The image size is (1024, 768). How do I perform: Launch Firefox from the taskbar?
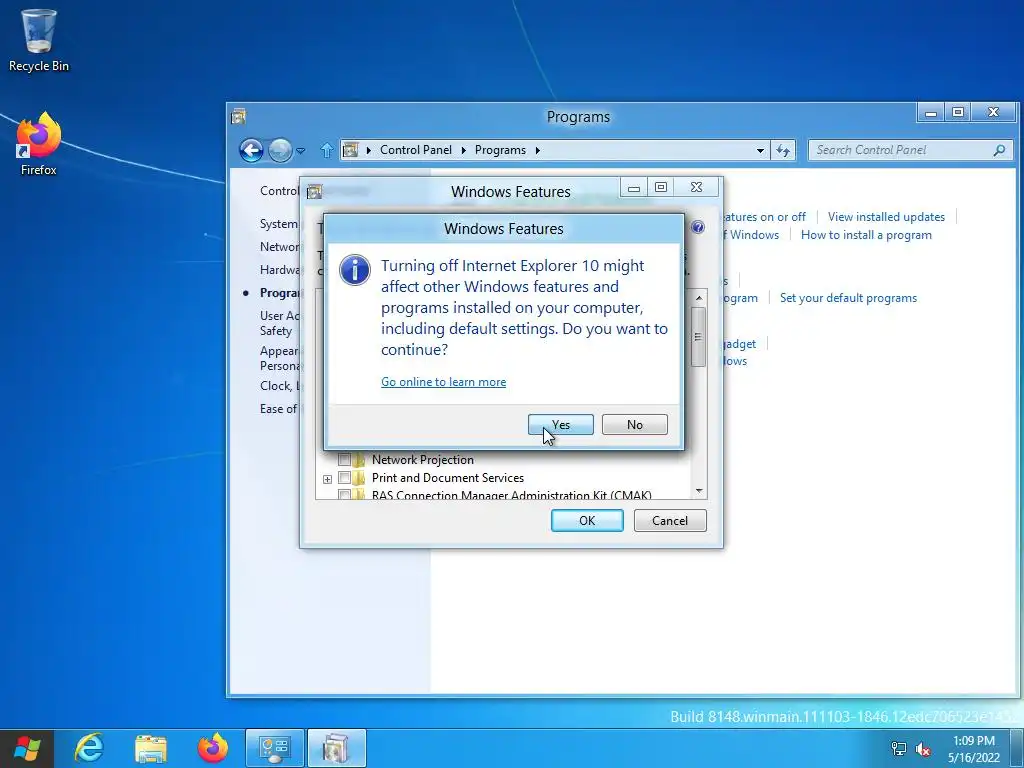coord(213,748)
